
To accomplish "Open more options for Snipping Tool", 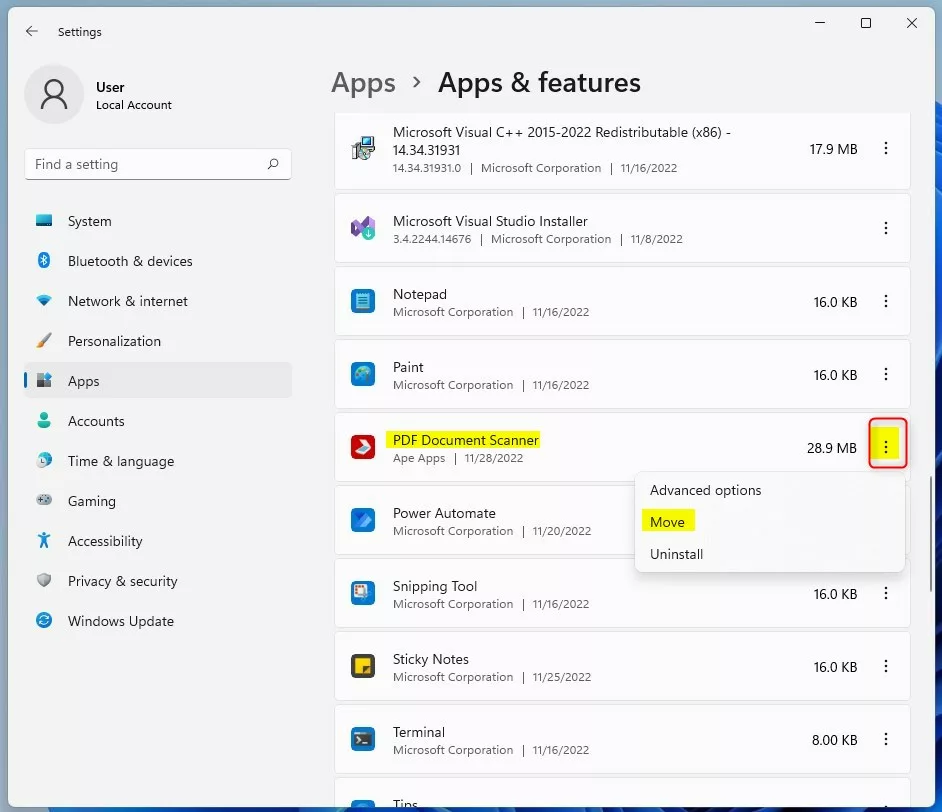I will 886,593.
